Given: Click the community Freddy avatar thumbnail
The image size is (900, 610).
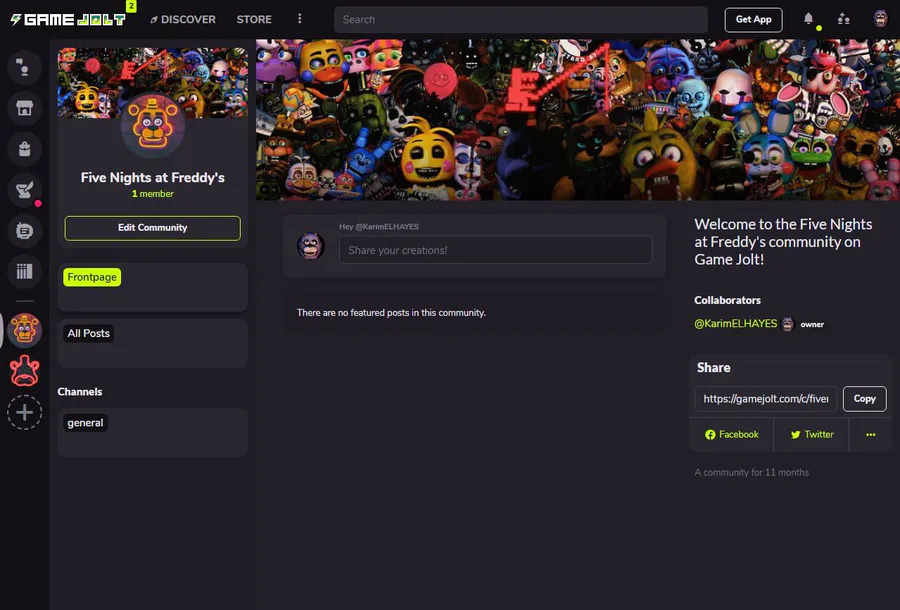Looking at the screenshot, I should click(x=153, y=126).
